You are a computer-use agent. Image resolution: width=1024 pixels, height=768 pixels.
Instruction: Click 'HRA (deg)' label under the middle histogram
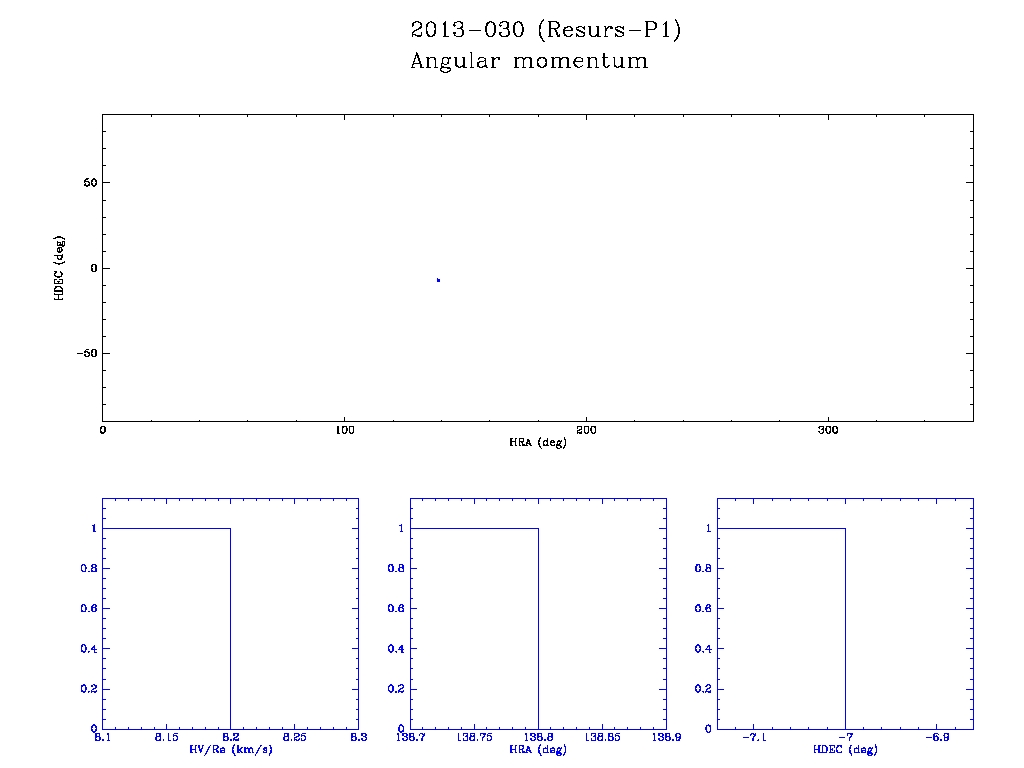[538, 749]
